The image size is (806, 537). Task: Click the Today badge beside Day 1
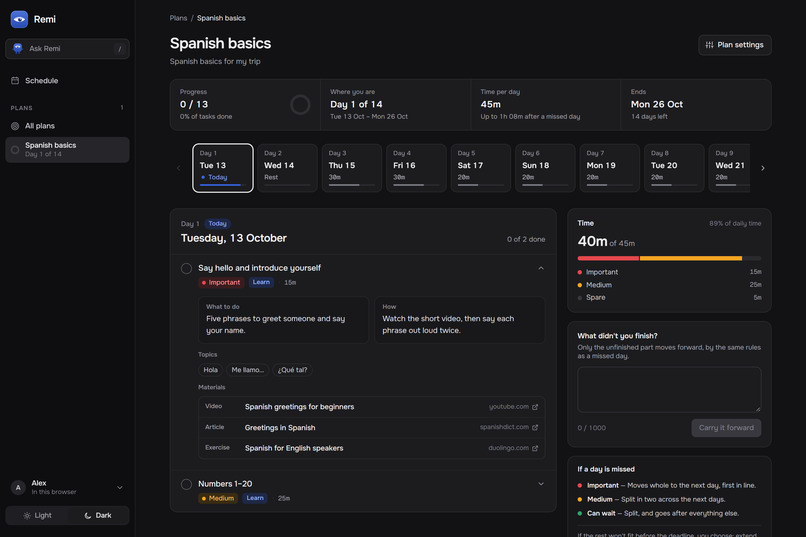pos(217,224)
